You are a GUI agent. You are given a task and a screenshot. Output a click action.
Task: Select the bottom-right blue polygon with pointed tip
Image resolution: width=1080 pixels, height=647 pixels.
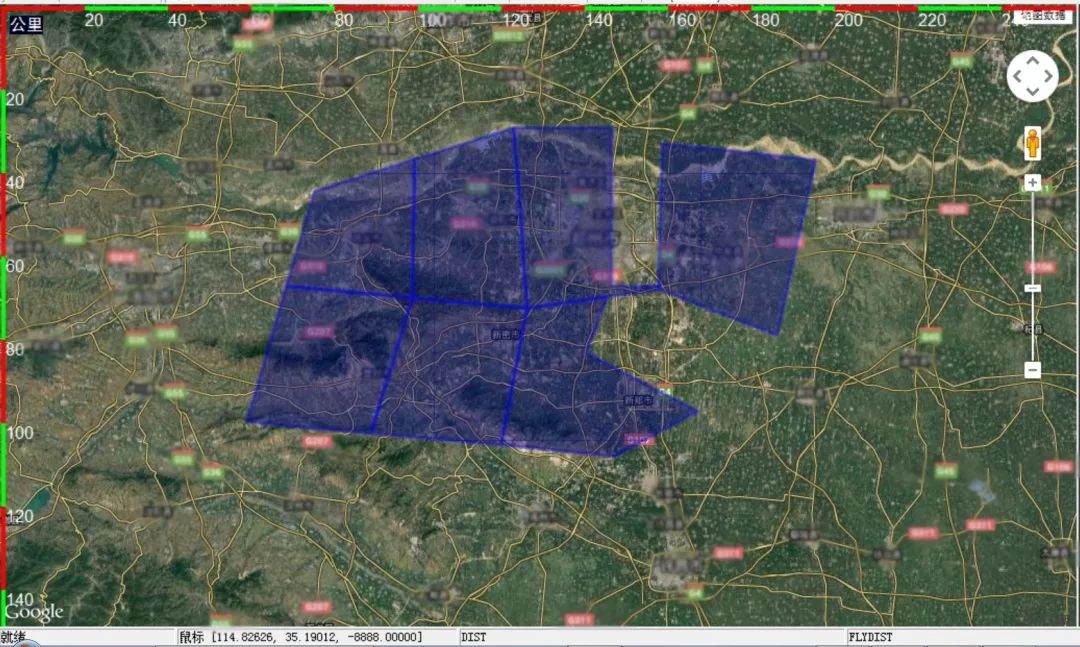(x=580, y=390)
